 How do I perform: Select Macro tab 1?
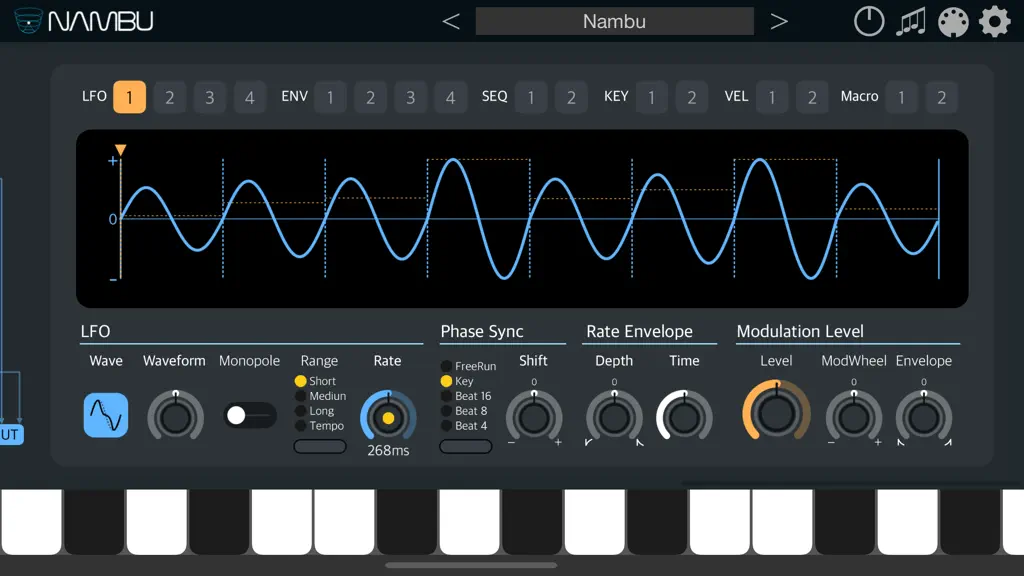coord(901,97)
